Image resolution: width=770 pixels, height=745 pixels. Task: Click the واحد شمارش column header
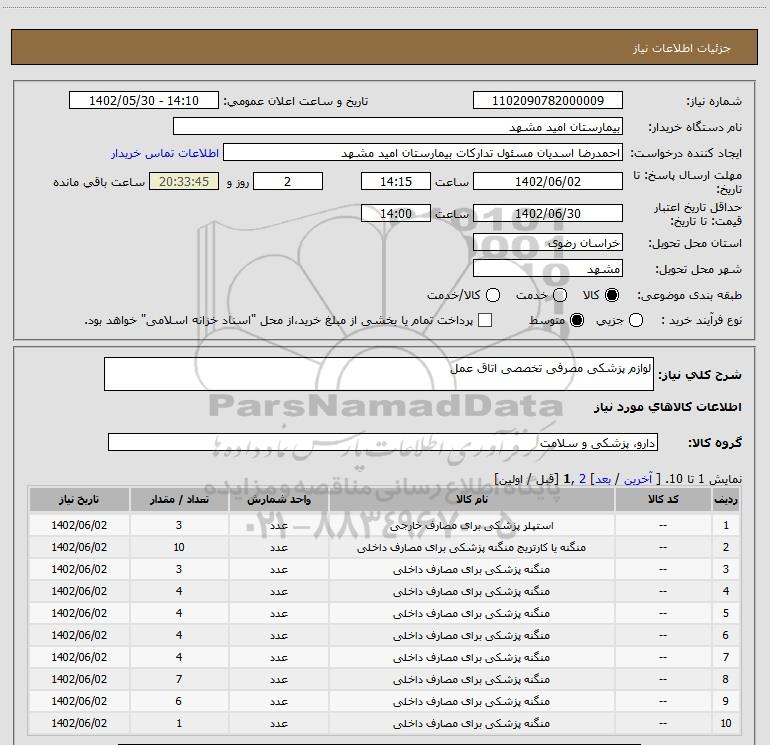(278, 499)
